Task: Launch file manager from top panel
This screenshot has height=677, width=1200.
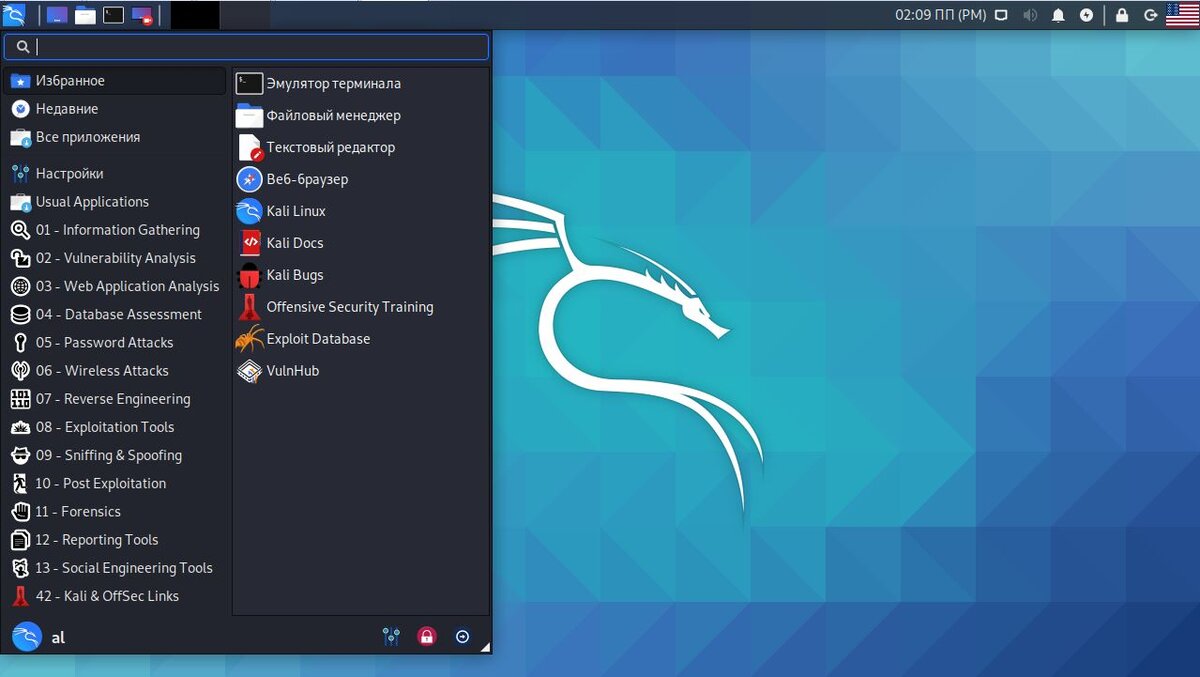Action: (85, 15)
